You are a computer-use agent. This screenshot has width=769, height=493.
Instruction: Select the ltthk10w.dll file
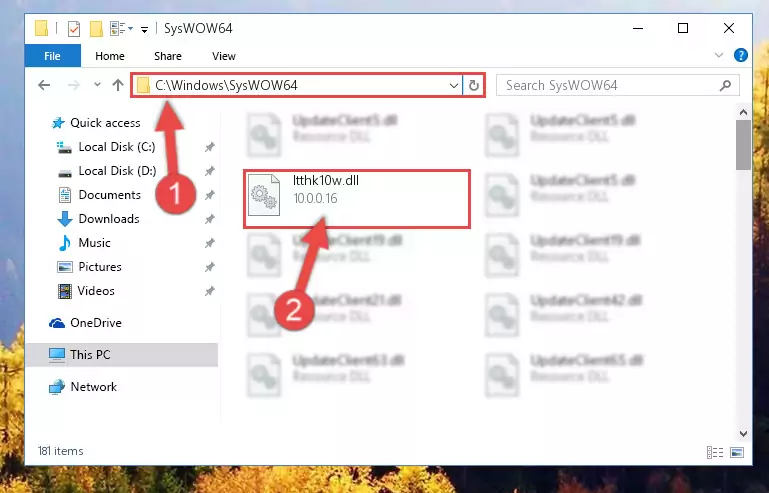pyautogui.click(x=357, y=199)
